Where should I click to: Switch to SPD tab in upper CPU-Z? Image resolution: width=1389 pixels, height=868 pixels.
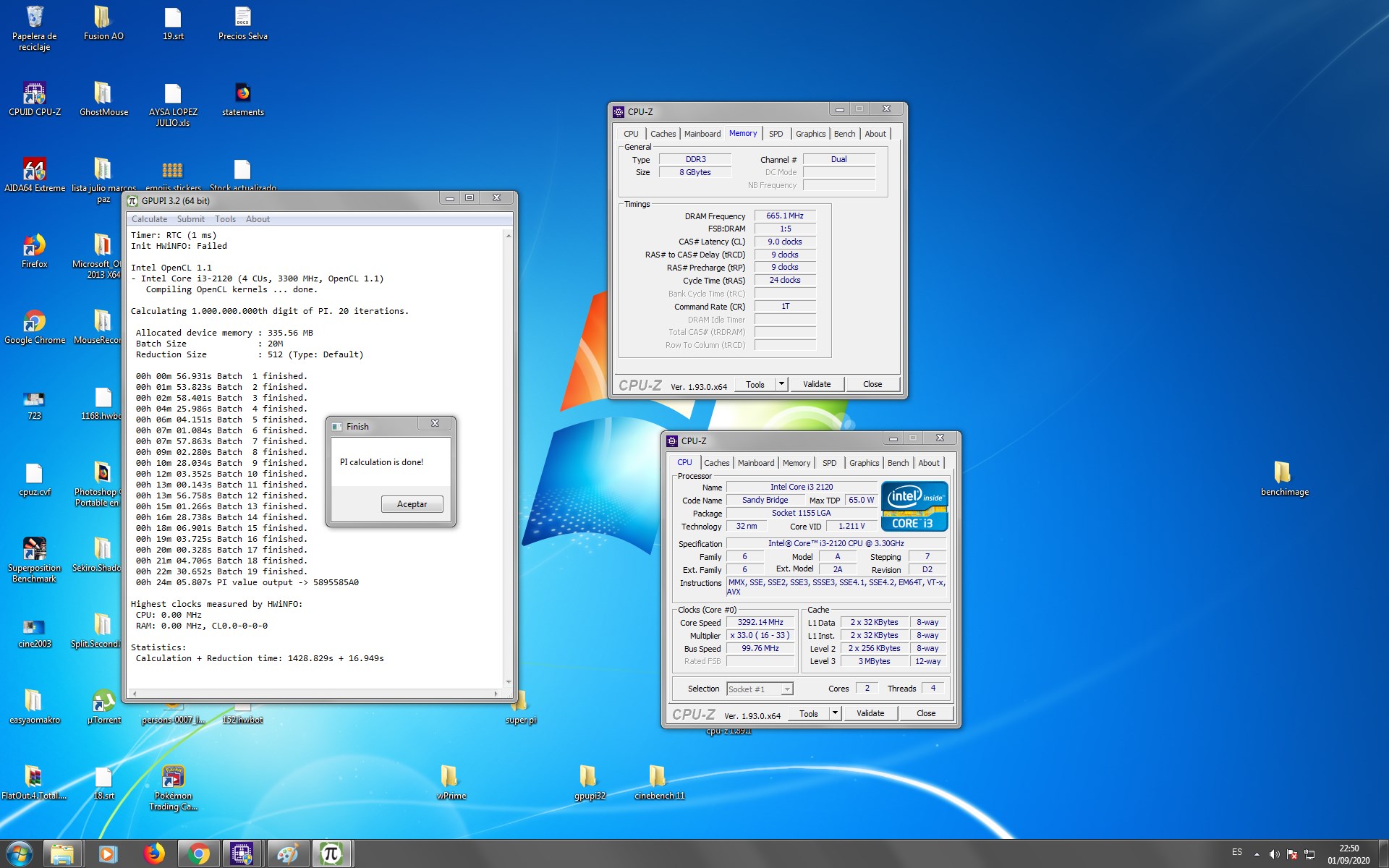pos(776,134)
